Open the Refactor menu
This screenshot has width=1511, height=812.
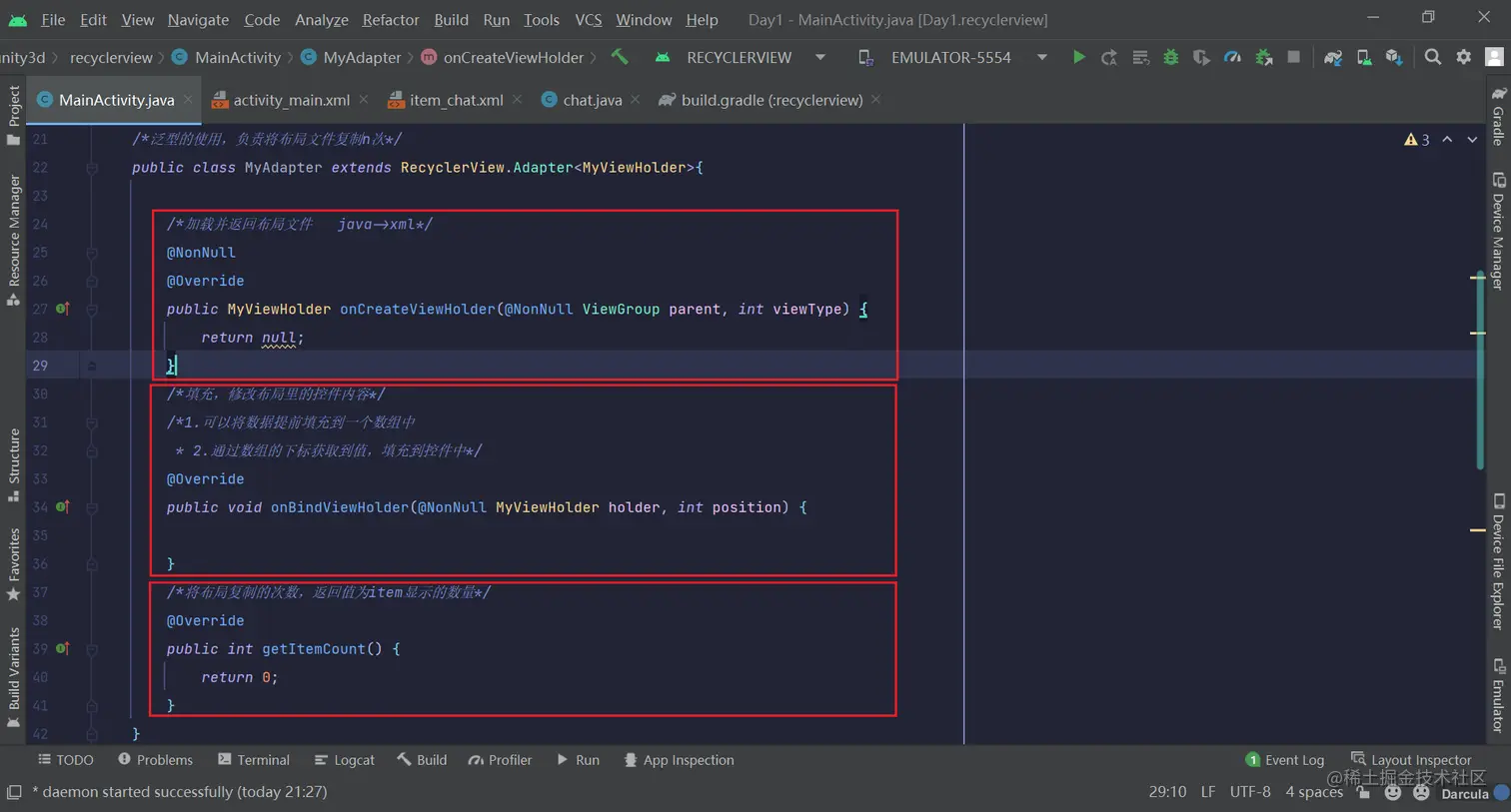(x=391, y=19)
